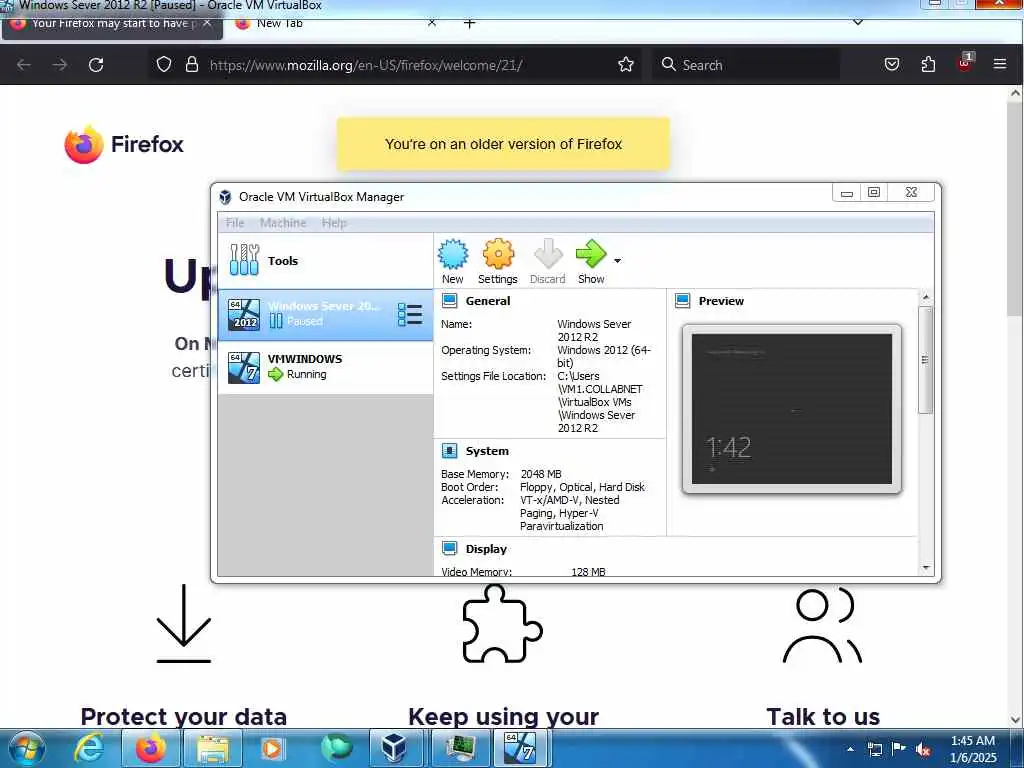Open Windows Explorer folder on the taskbar

212,748
